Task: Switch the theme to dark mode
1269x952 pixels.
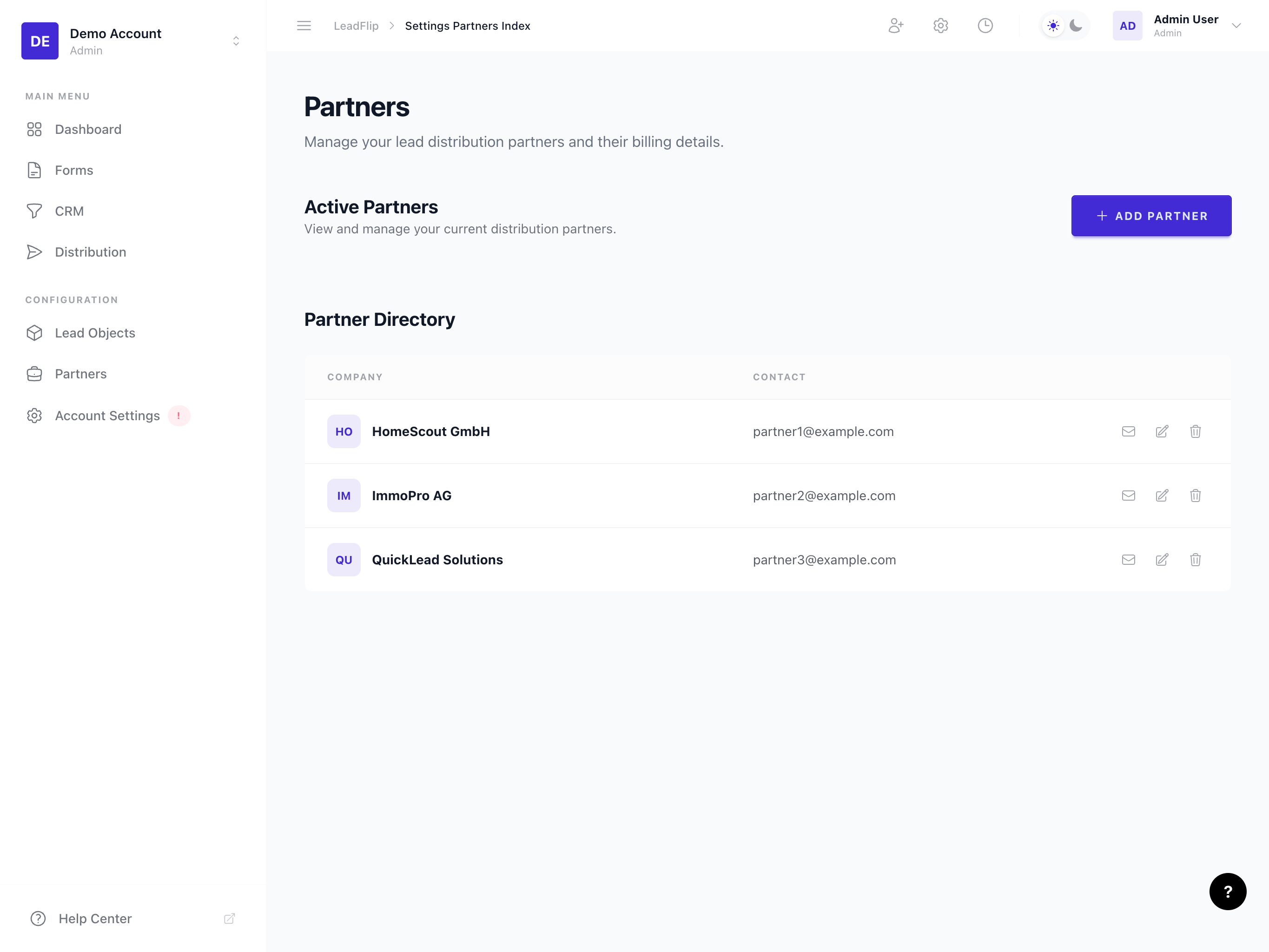Action: click(x=1076, y=25)
